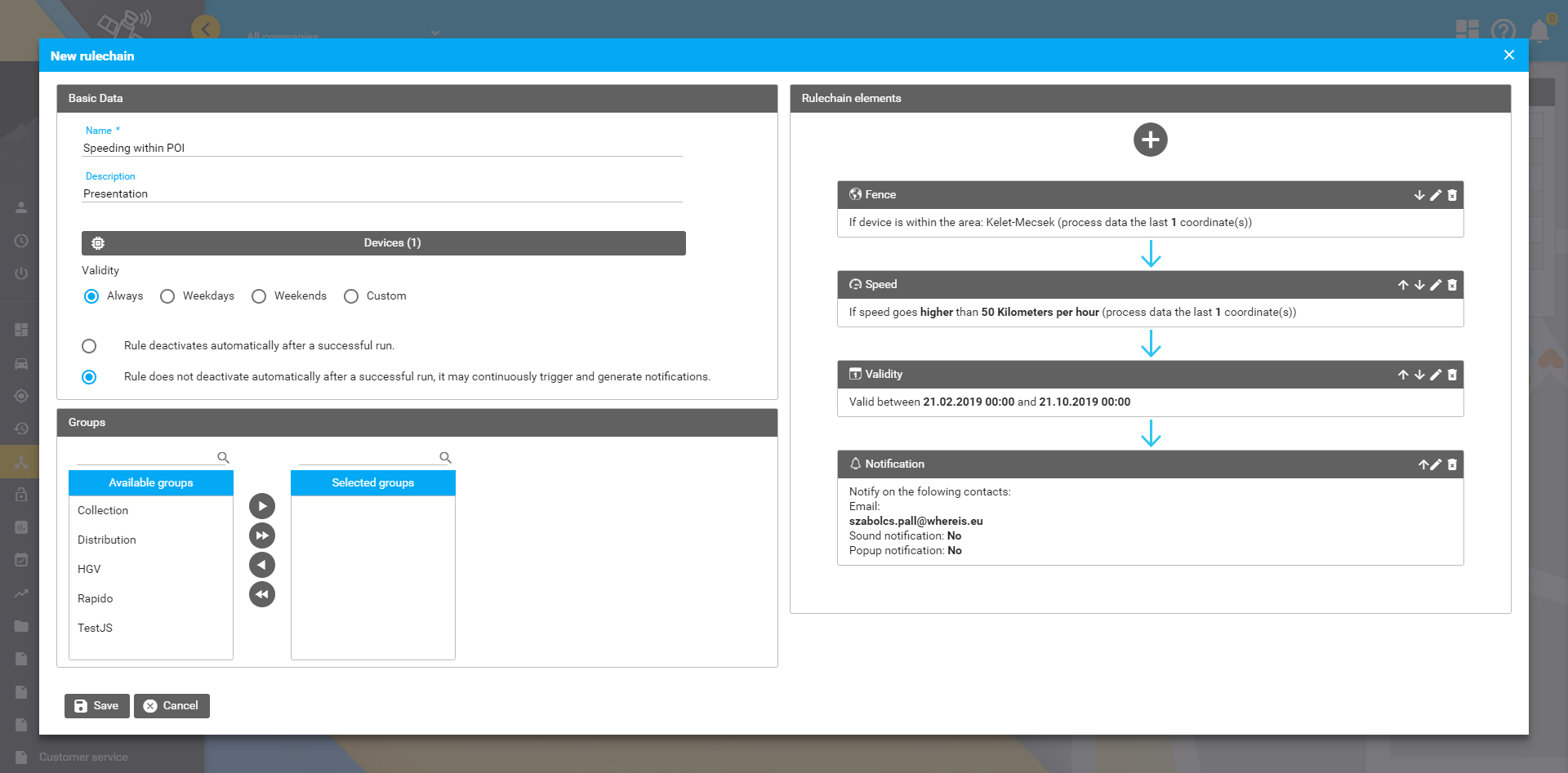The image size is (1568, 773).
Task: Cancel the rulechain creation
Action: click(171, 706)
